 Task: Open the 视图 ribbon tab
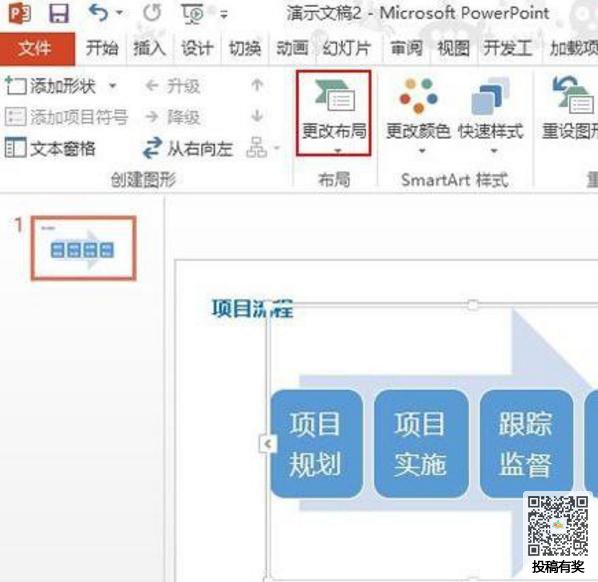[453, 48]
